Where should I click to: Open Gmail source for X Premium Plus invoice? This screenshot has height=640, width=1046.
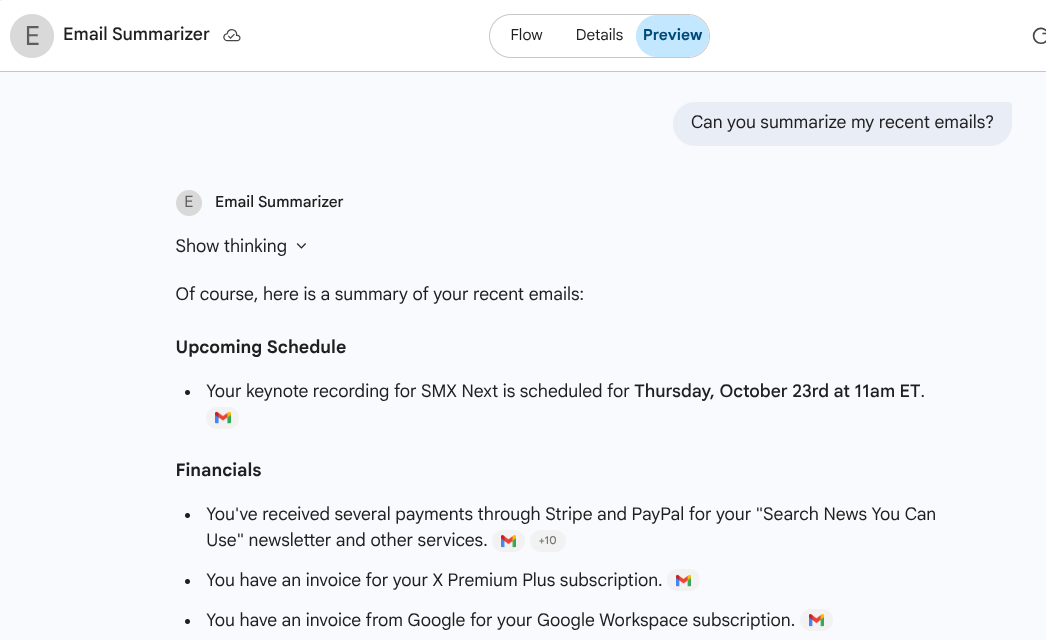[x=683, y=580]
